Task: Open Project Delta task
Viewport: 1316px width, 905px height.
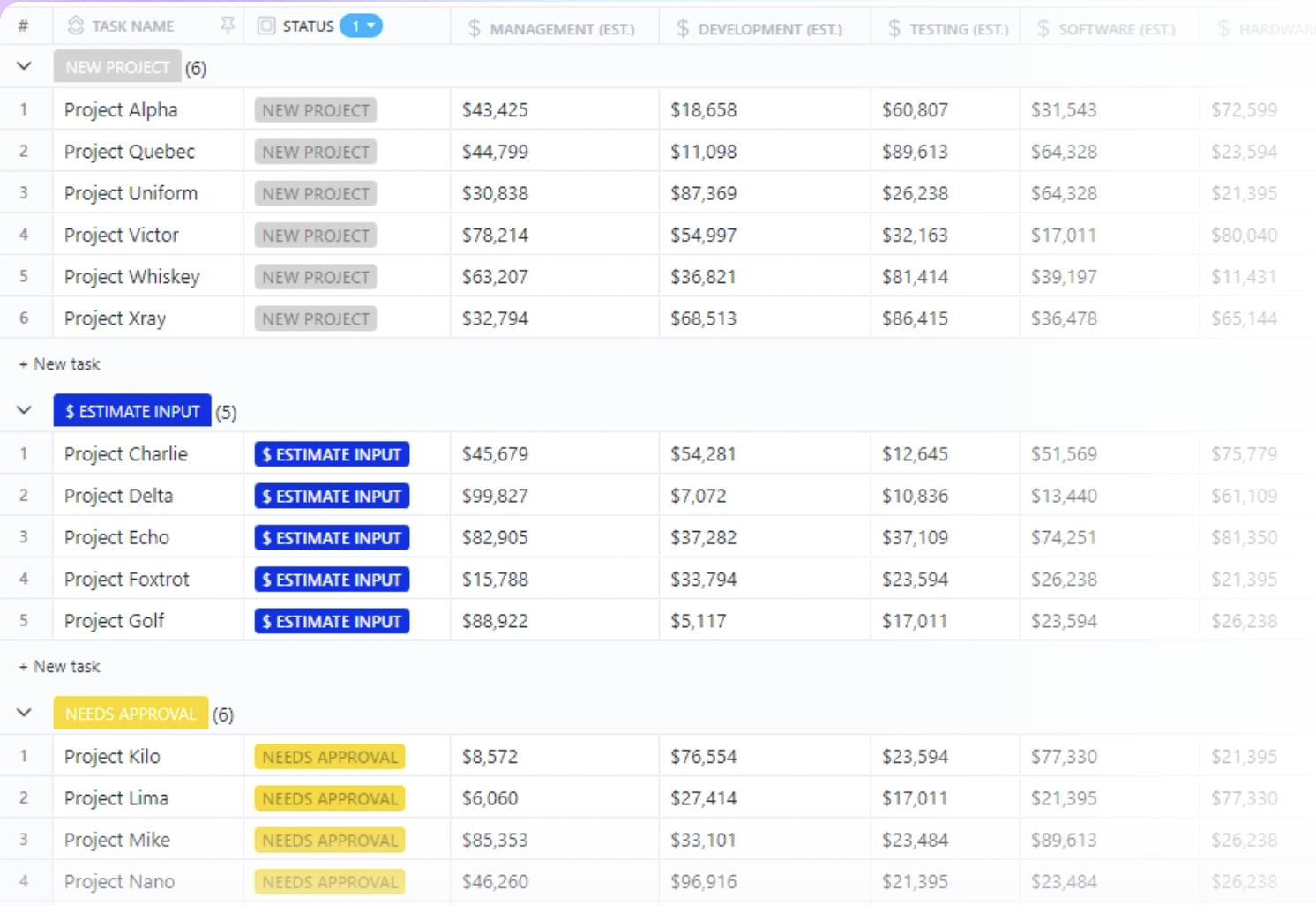Action: (x=118, y=495)
